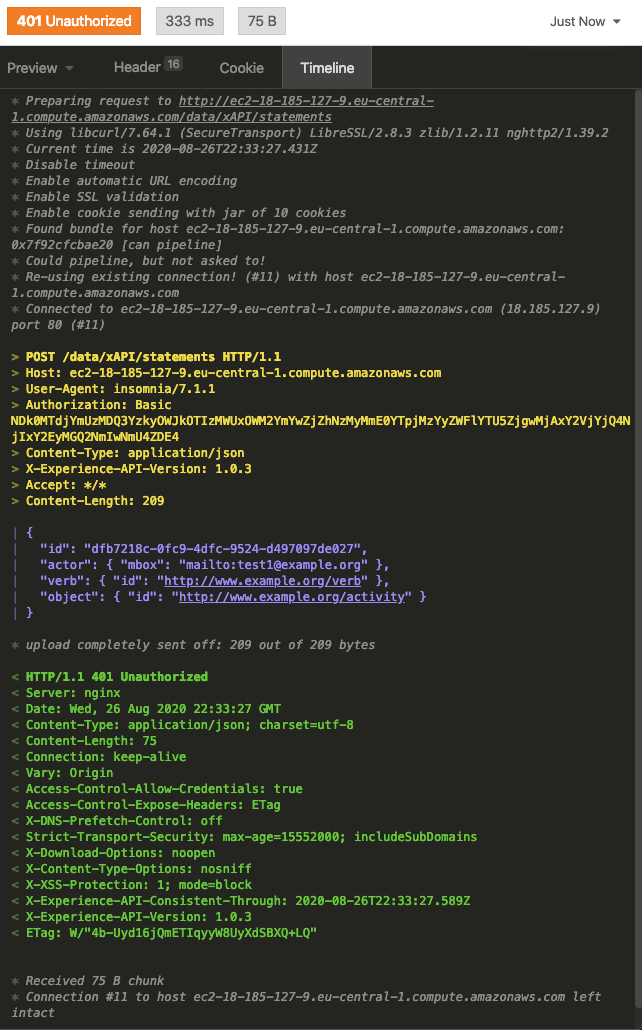Screen dimensions: 642x1030
Task: Click the 333 ms response time badge
Action: coord(189,20)
